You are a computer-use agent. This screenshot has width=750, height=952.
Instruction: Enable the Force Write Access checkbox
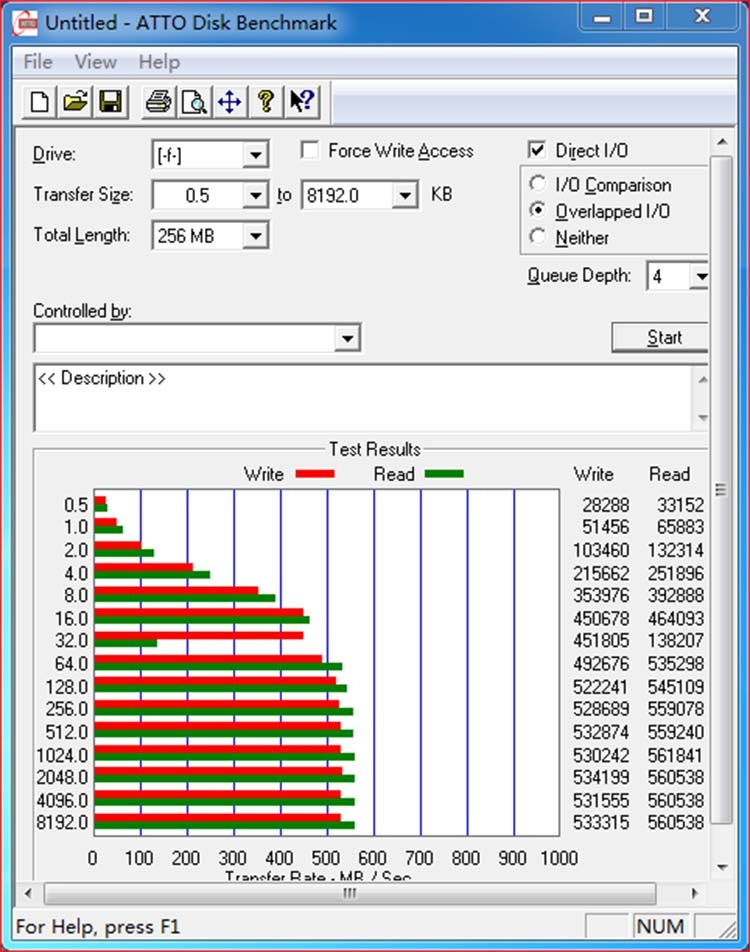coord(310,151)
